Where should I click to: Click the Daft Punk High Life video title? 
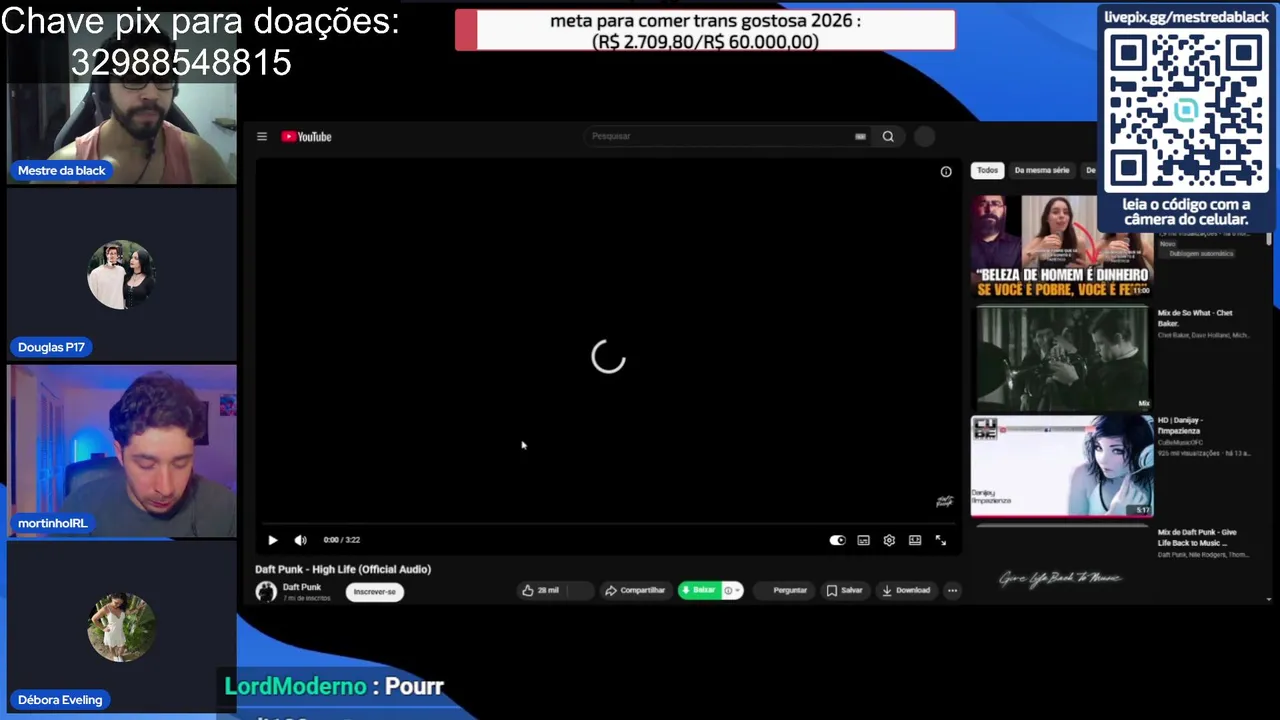pyautogui.click(x=343, y=569)
